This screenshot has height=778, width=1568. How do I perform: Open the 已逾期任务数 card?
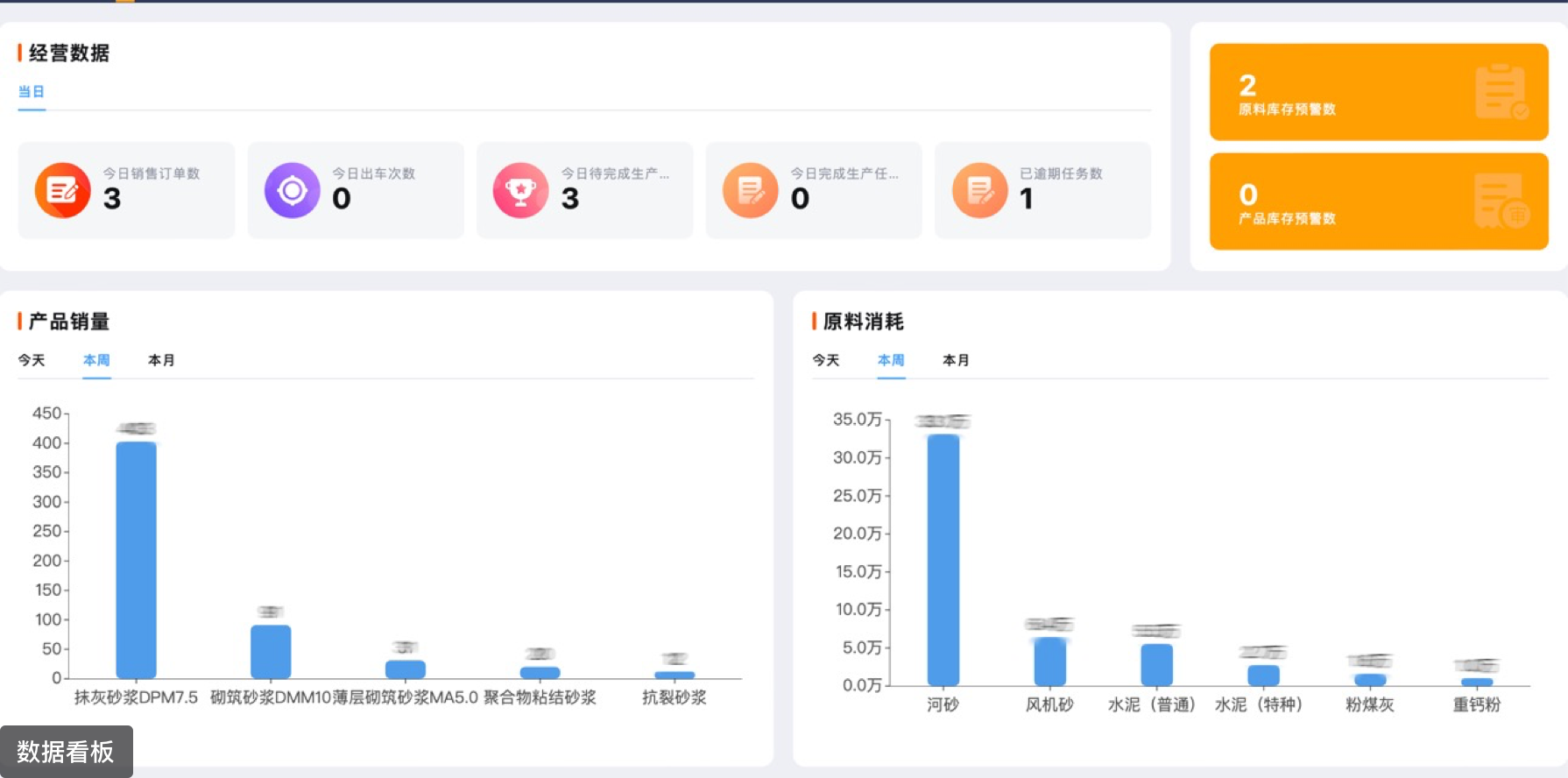tap(1042, 190)
